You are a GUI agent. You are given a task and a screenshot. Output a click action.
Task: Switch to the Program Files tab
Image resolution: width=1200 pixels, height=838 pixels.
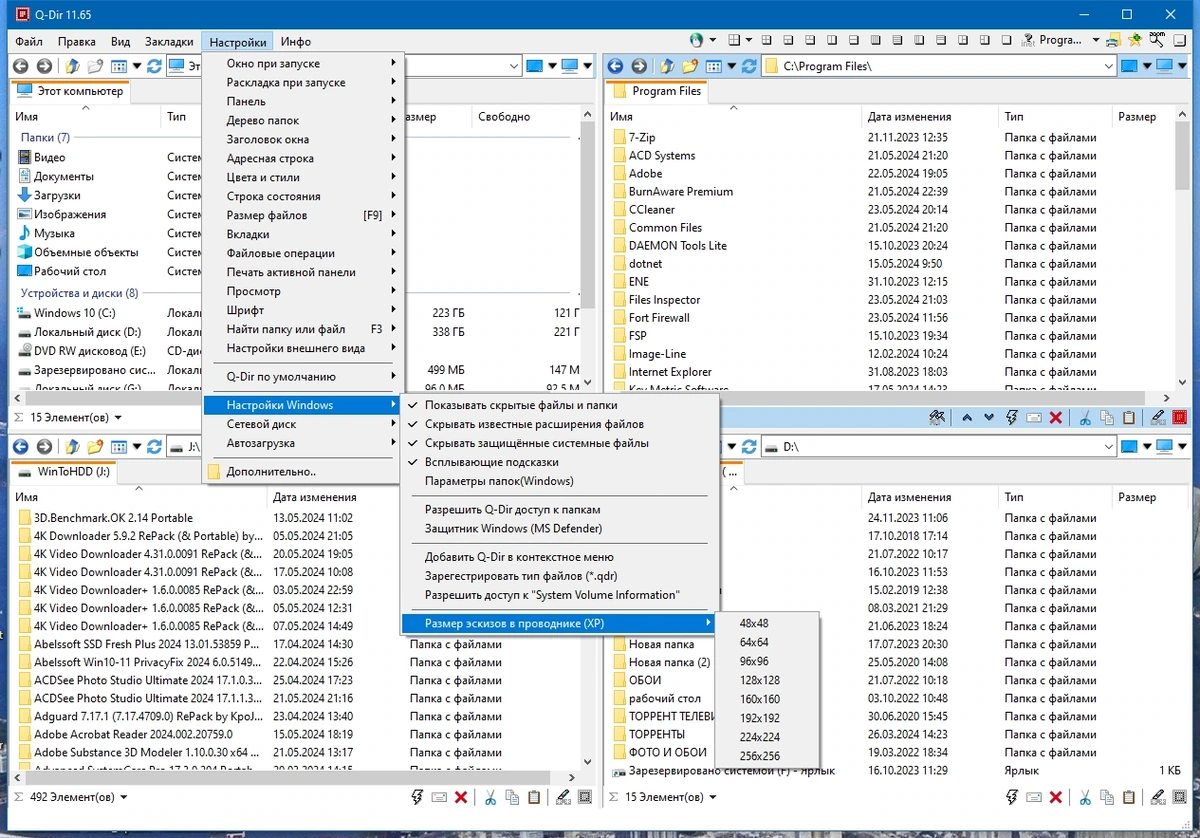tap(657, 91)
